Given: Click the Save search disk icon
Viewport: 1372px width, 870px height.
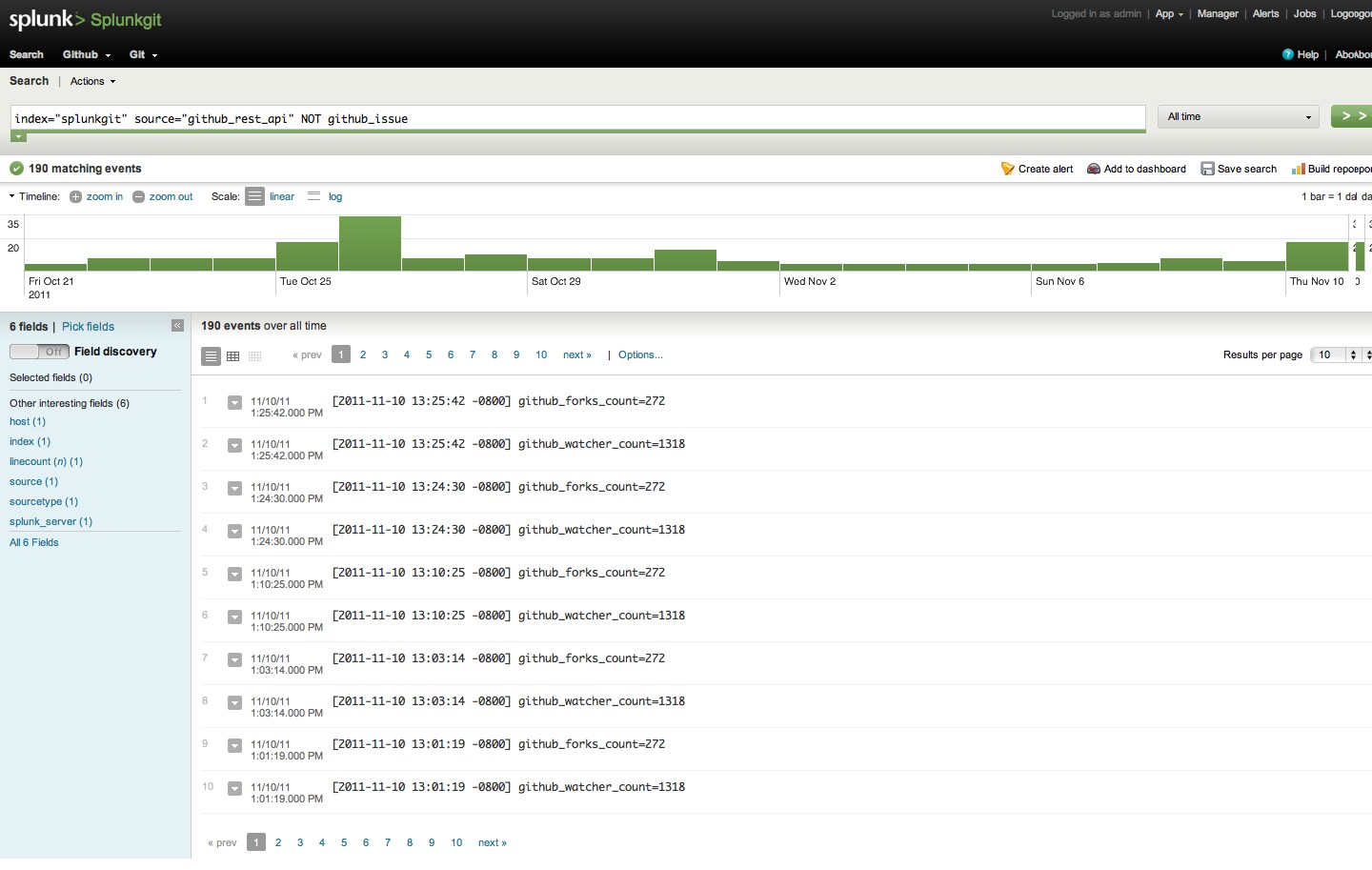Looking at the screenshot, I should point(1207,169).
